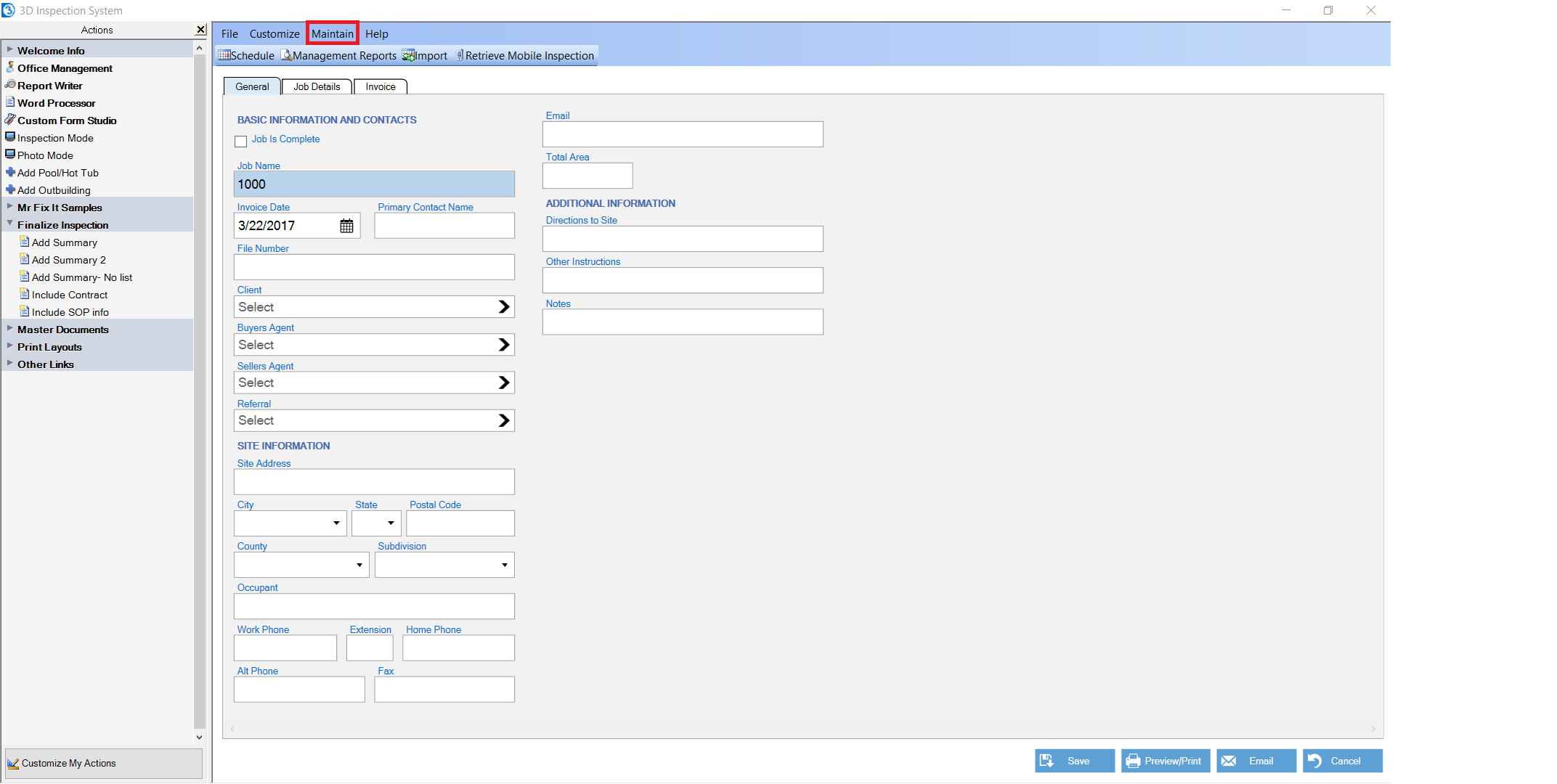The width and height of the screenshot is (1557, 784).
Task: Click the Other Instructions field
Action: click(683, 280)
